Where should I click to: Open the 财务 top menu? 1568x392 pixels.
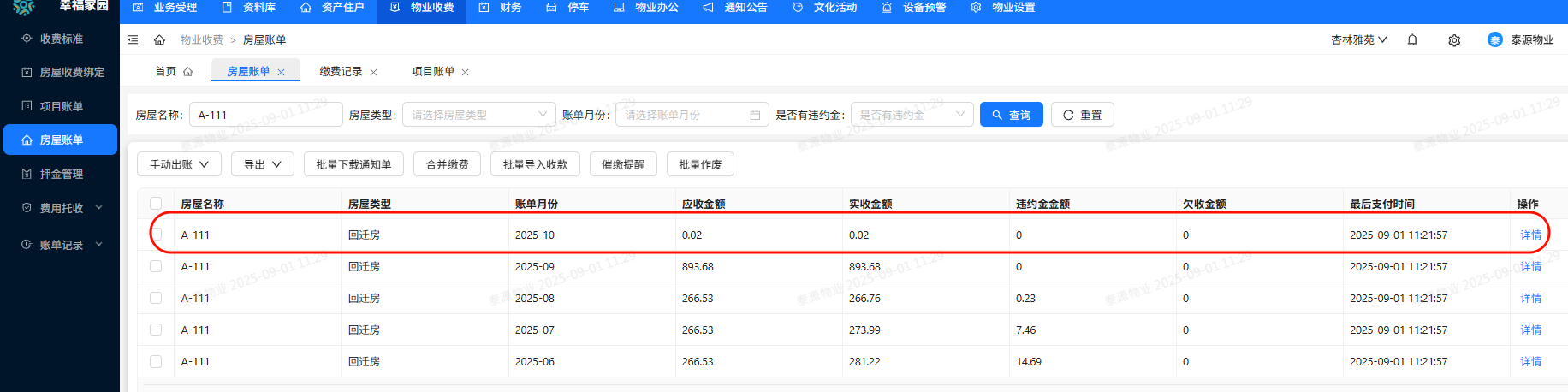coord(501,8)
